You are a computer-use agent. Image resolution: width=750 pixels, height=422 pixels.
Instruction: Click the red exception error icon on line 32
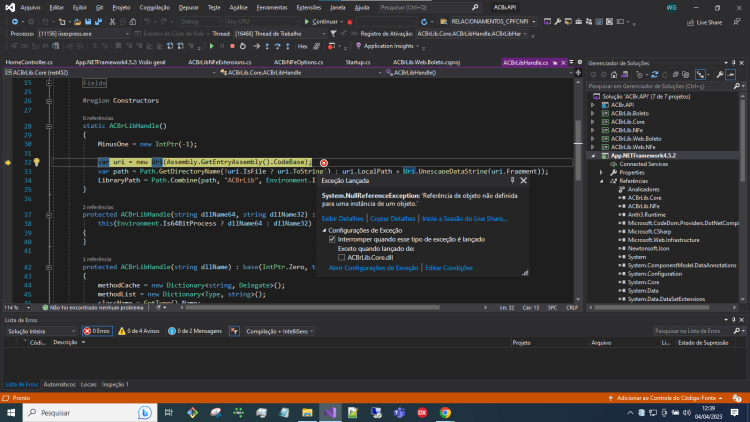point(324,163)
